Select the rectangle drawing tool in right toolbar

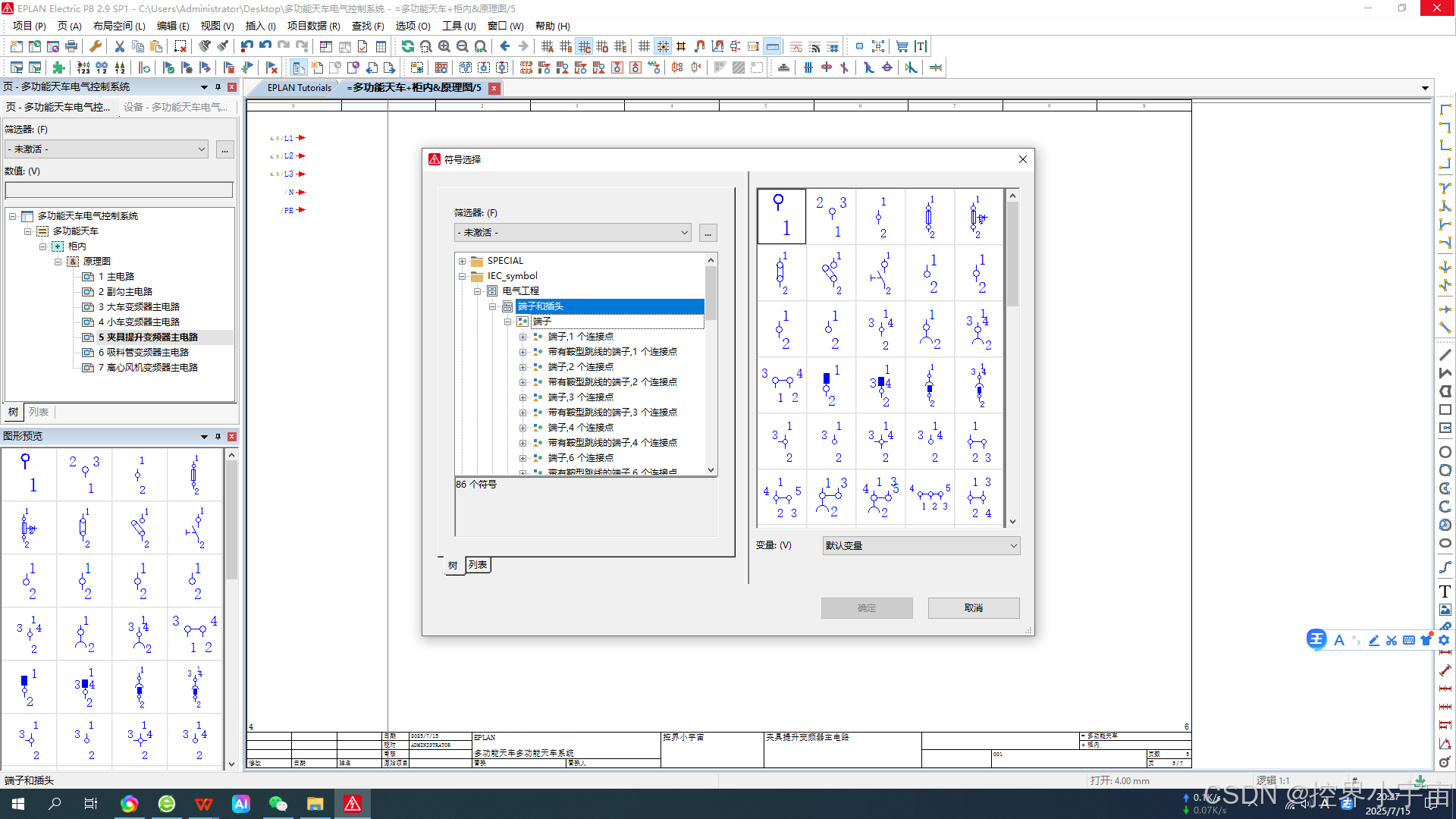tap(1445, 409)
